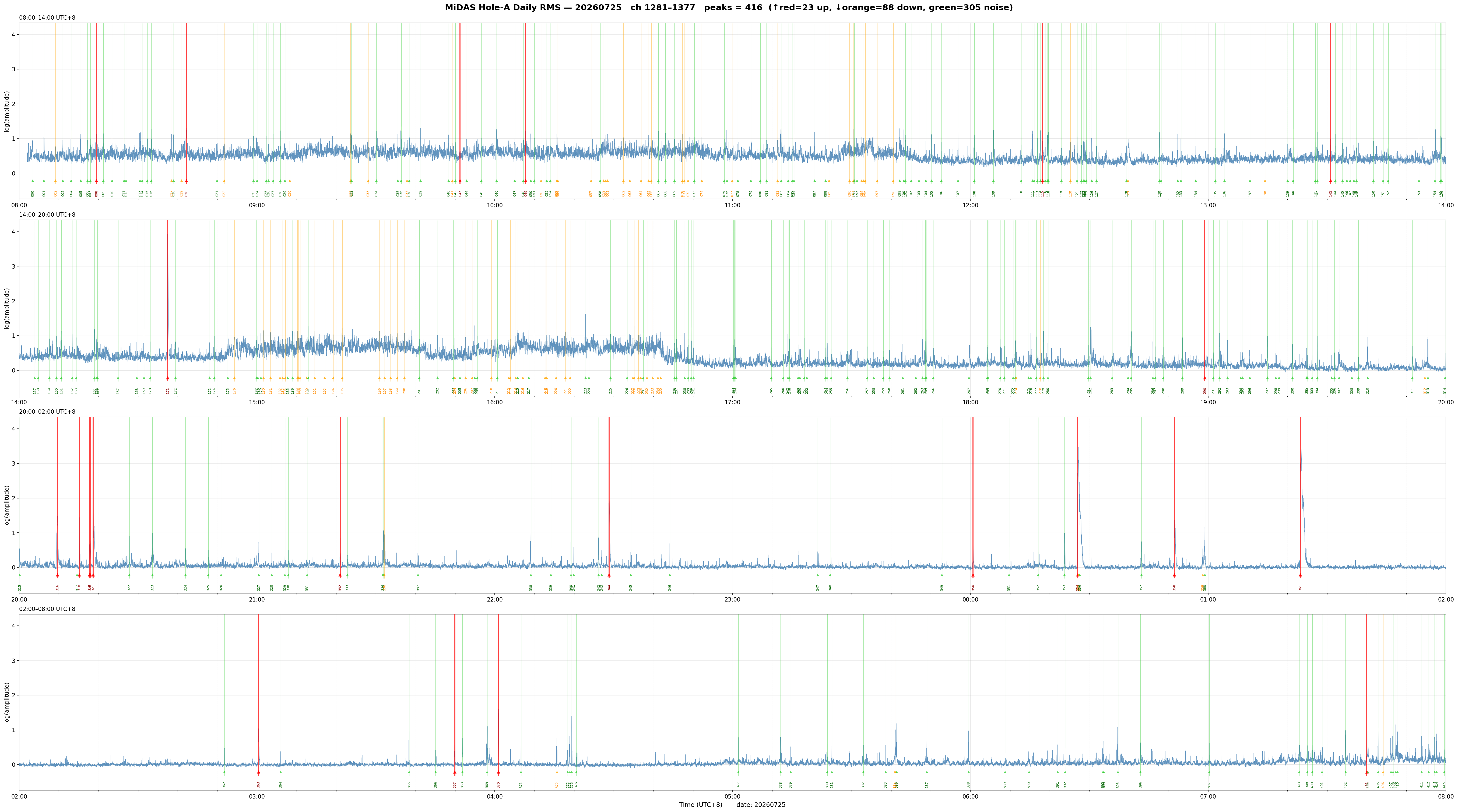Click green peak marker labeled 337
Screen dimensions: 1458x812
[x=418, y=575]
